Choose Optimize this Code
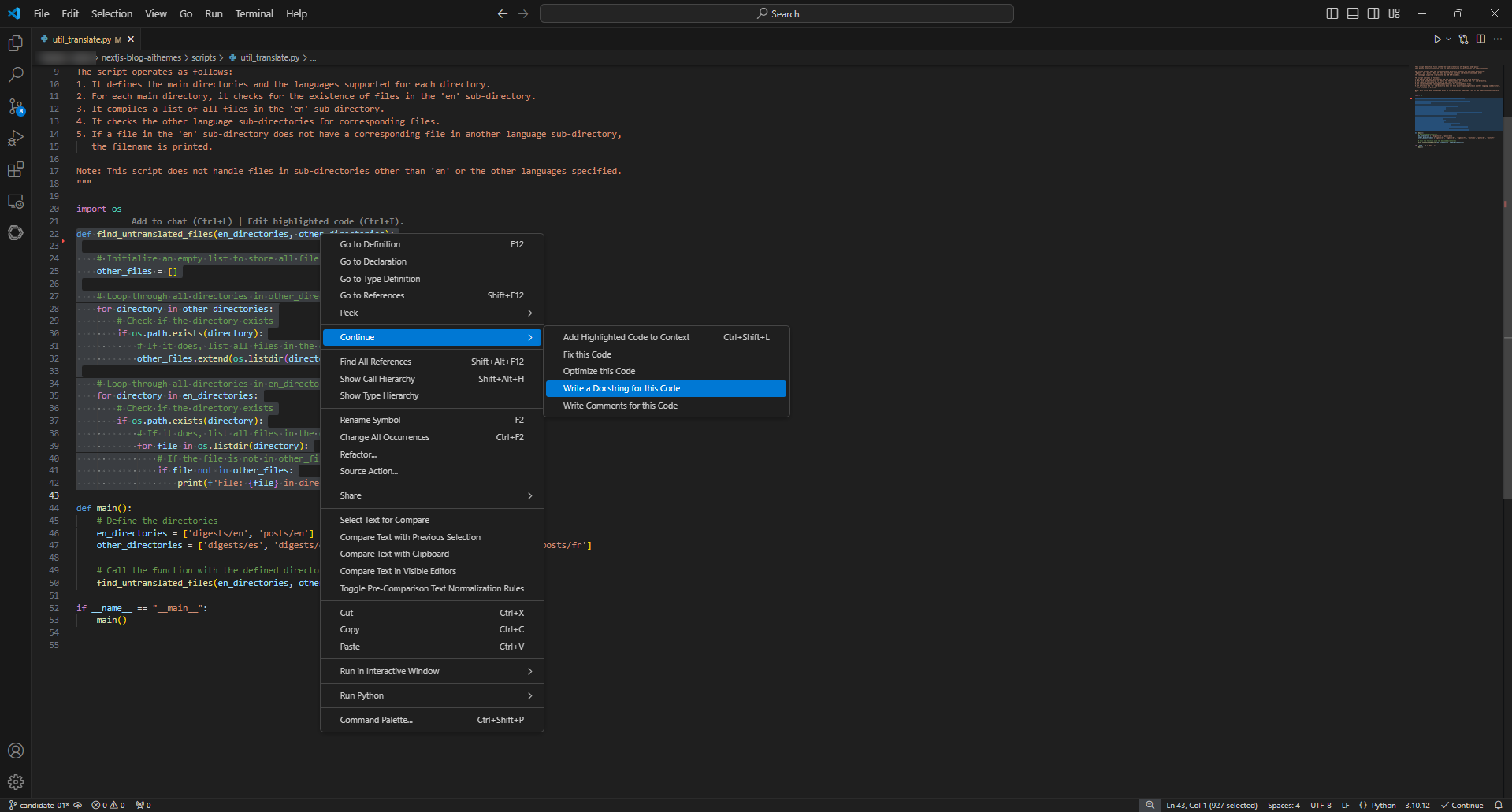The image size is (1512, 812). (x=666, y=371)
